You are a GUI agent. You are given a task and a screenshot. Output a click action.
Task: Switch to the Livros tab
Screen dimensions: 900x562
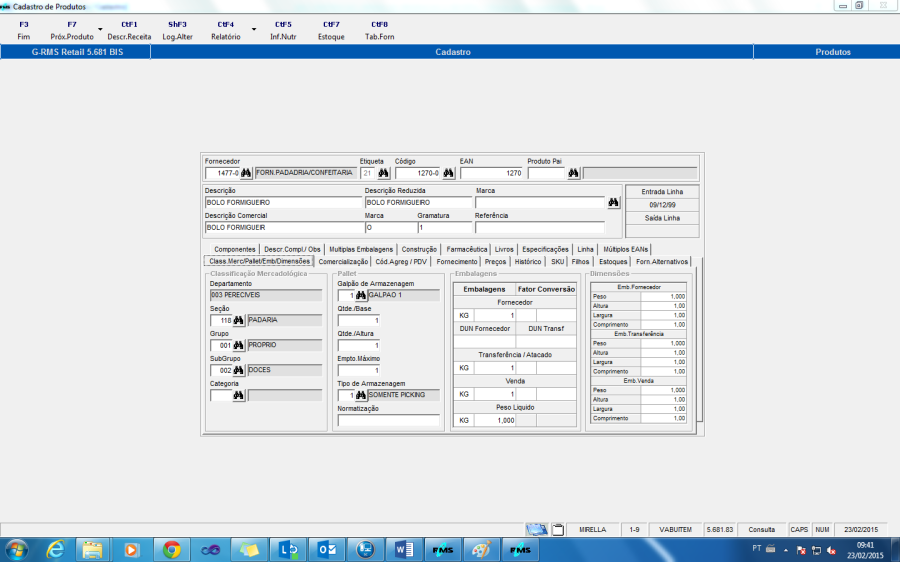click(504, 249)
